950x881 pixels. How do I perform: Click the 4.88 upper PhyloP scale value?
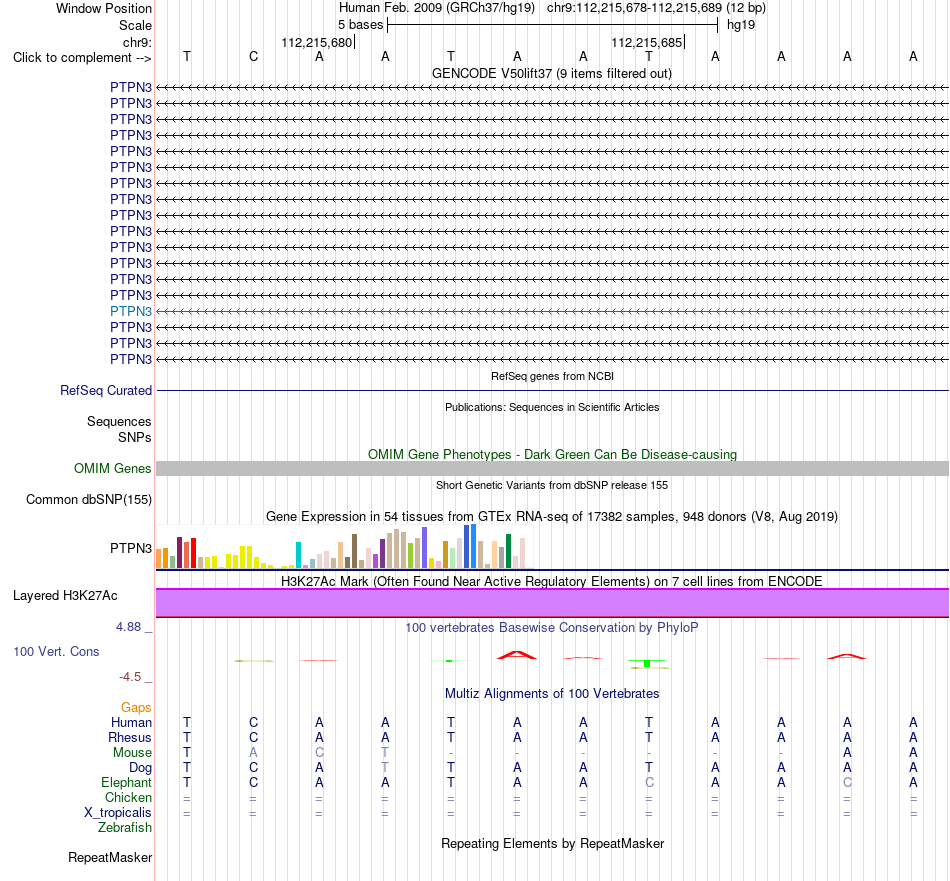coord(128,627)
